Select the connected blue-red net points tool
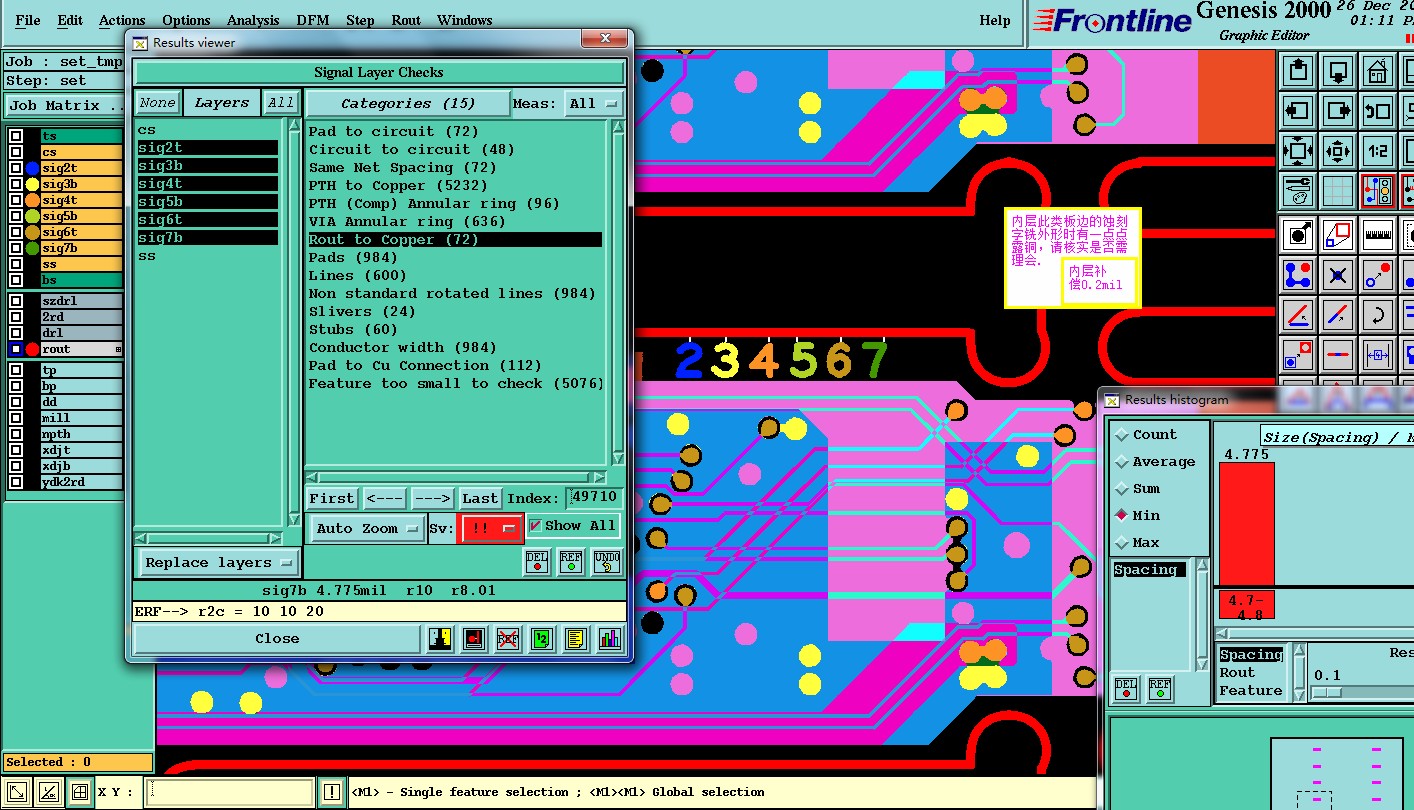This screenshot has height=810, width=1414. (1298, 275)
